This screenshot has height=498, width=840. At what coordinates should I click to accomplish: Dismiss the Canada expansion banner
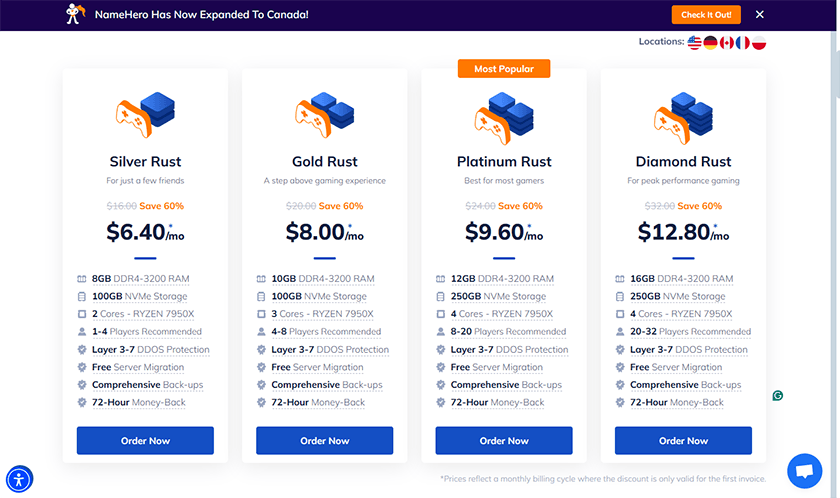(x=760, y=14)
